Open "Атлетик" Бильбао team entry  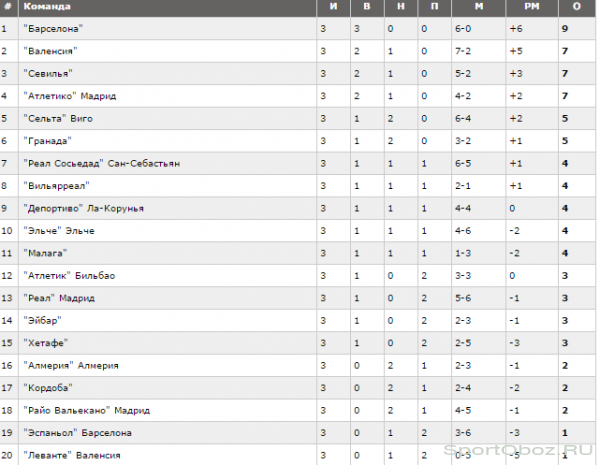coord(69,276)
